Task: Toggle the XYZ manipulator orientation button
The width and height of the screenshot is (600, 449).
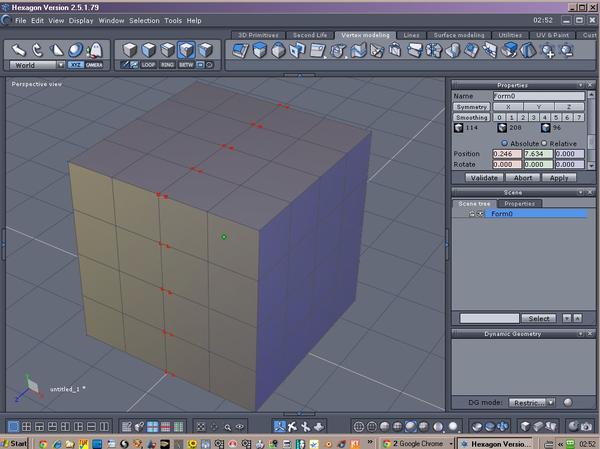Action: (75, 65)
